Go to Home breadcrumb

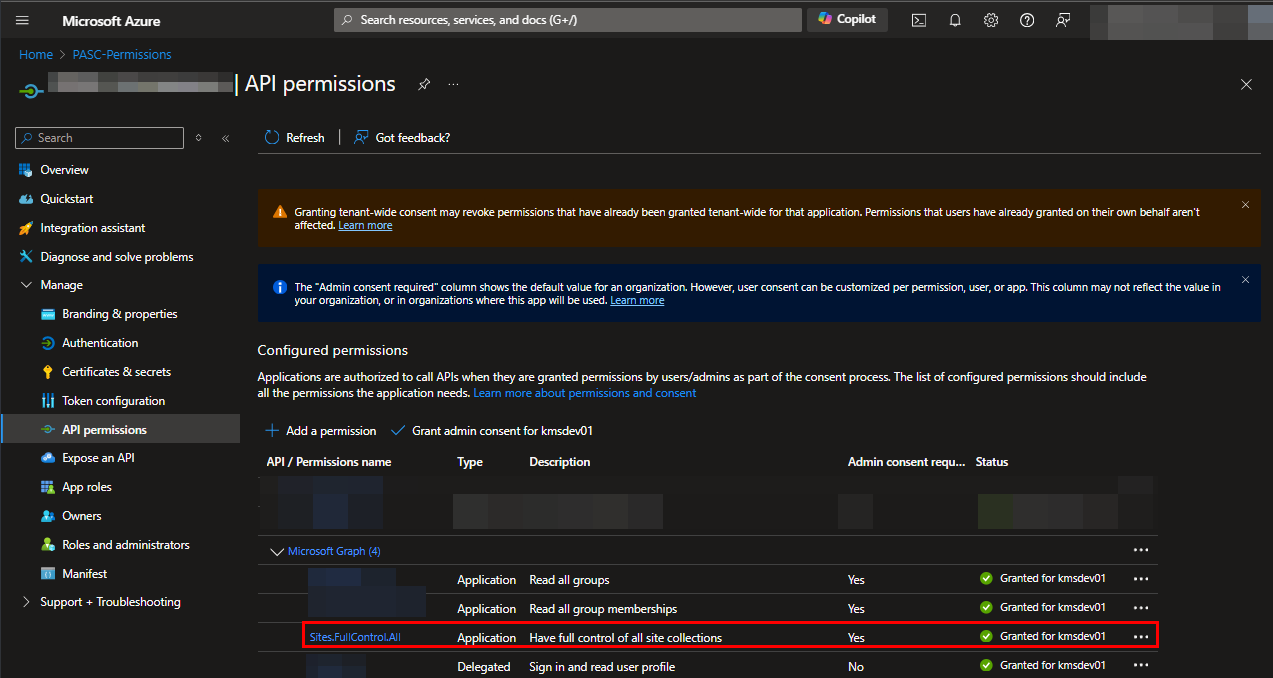click(x=36, y=55)
